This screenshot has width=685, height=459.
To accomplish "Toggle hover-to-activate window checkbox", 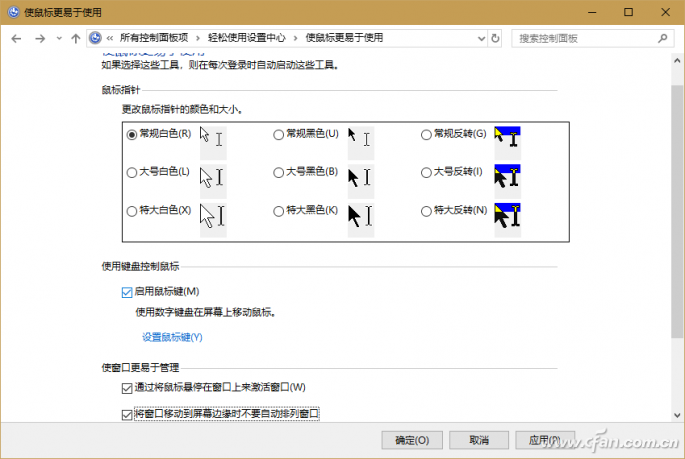I will tap(126, 387).
